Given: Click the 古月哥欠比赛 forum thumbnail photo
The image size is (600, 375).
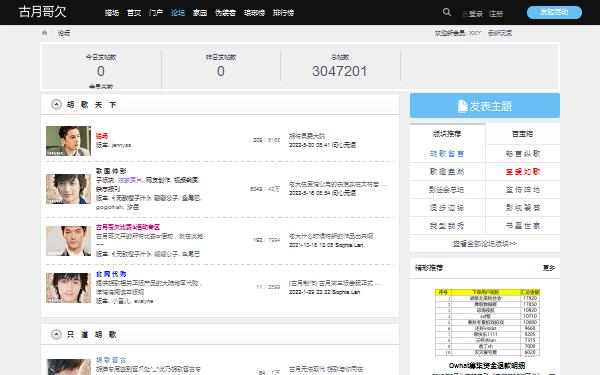Looking at the screenshot, I should [68, 241].
